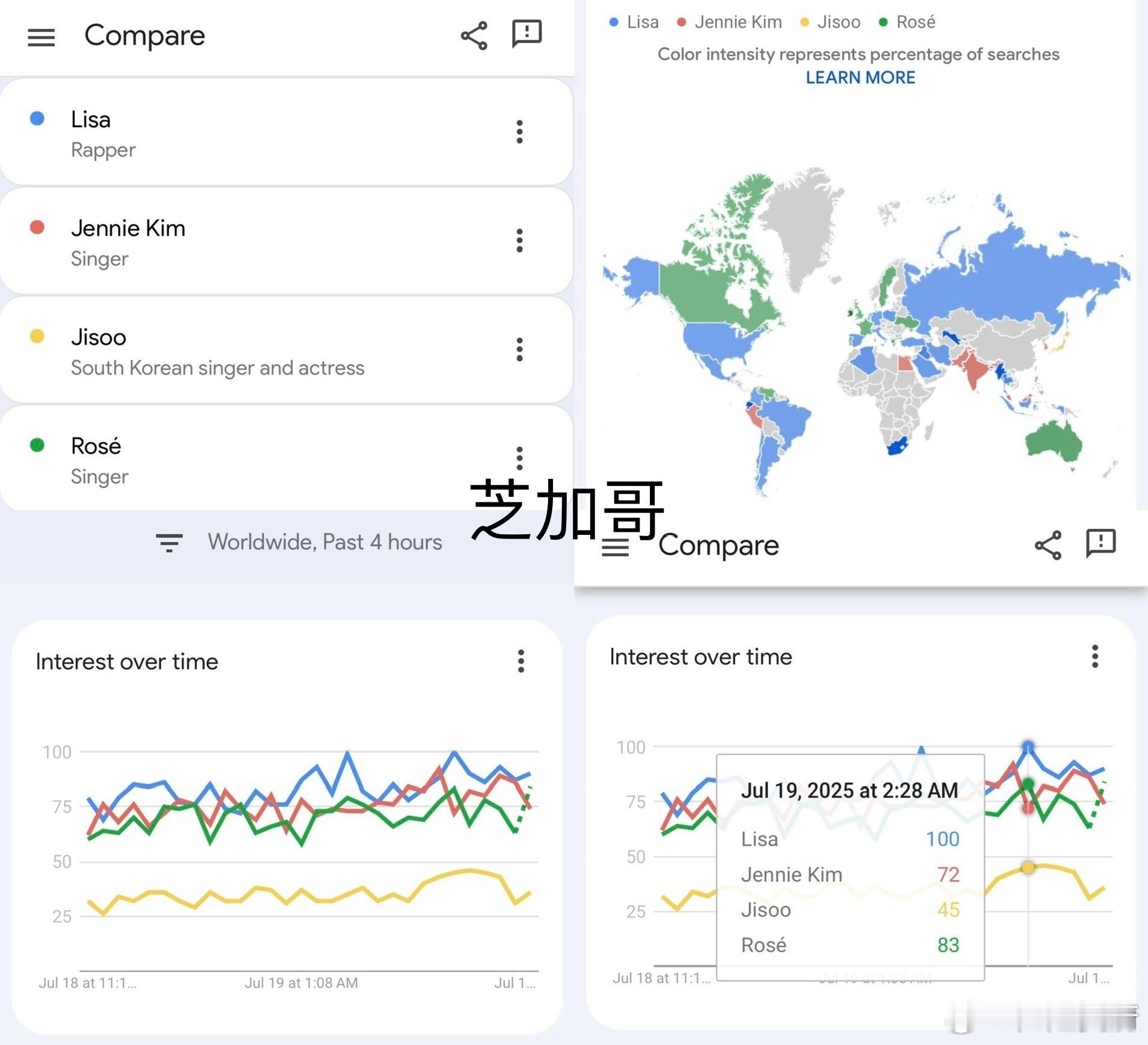Click feedback icon in lower-right Compare header
Image resolution: width=1148 pixels, height=1045 pixels.
pos(1100,543)
